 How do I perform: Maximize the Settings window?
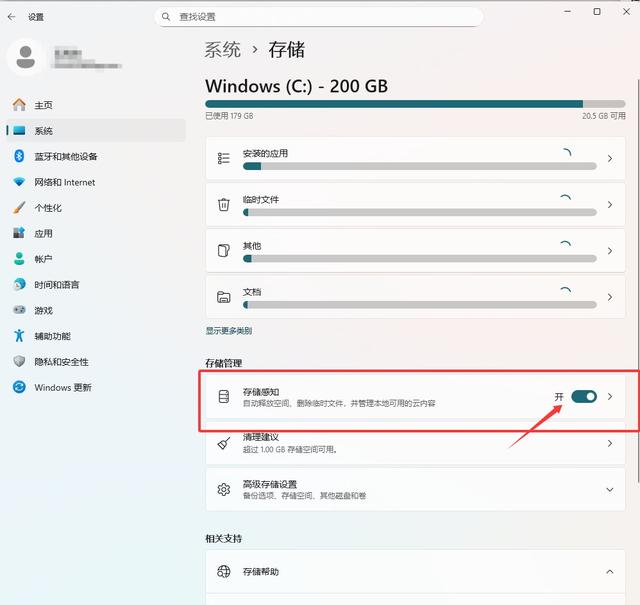[x=597, y=11]
